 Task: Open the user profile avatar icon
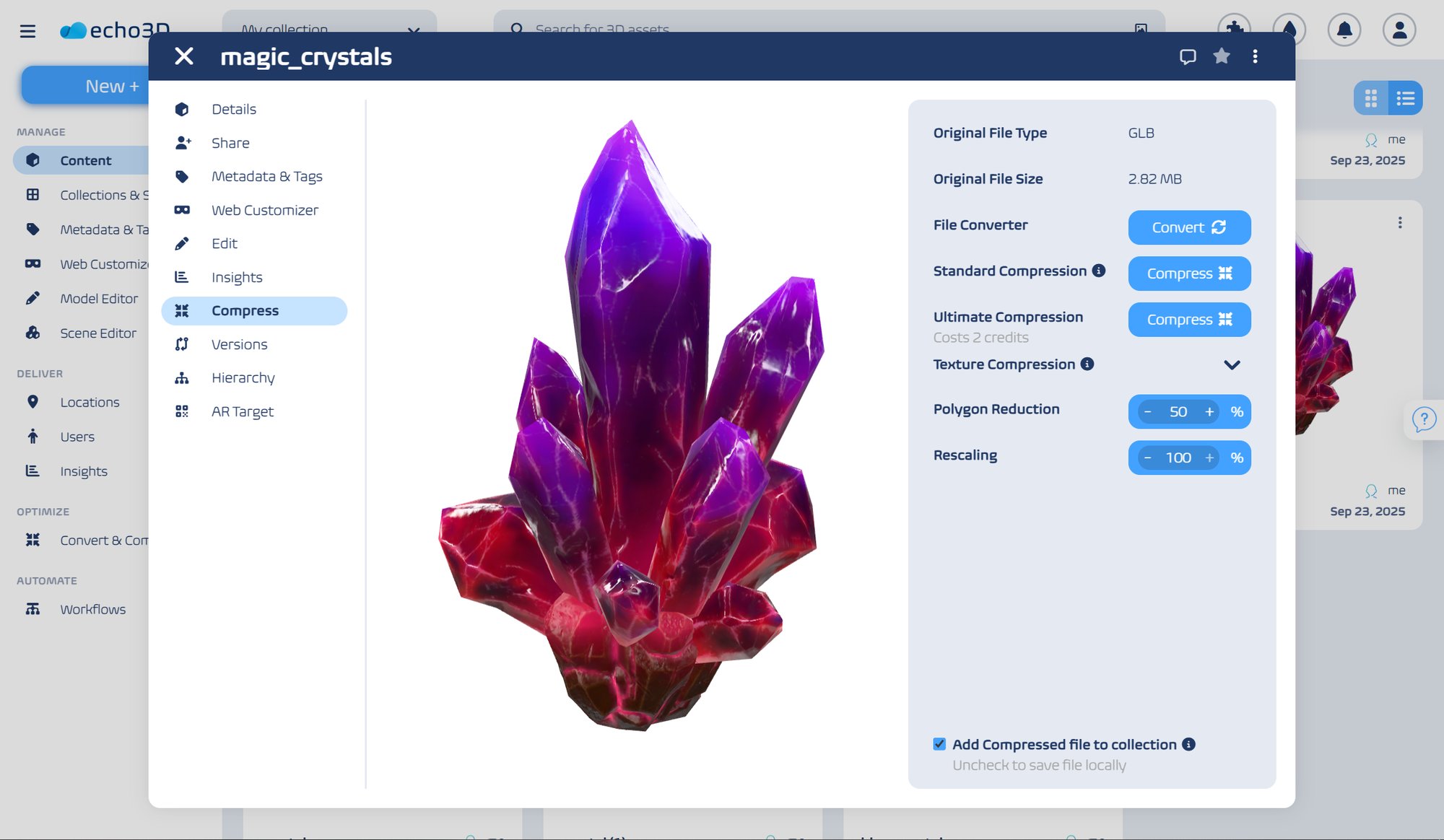coord(1399,30)
